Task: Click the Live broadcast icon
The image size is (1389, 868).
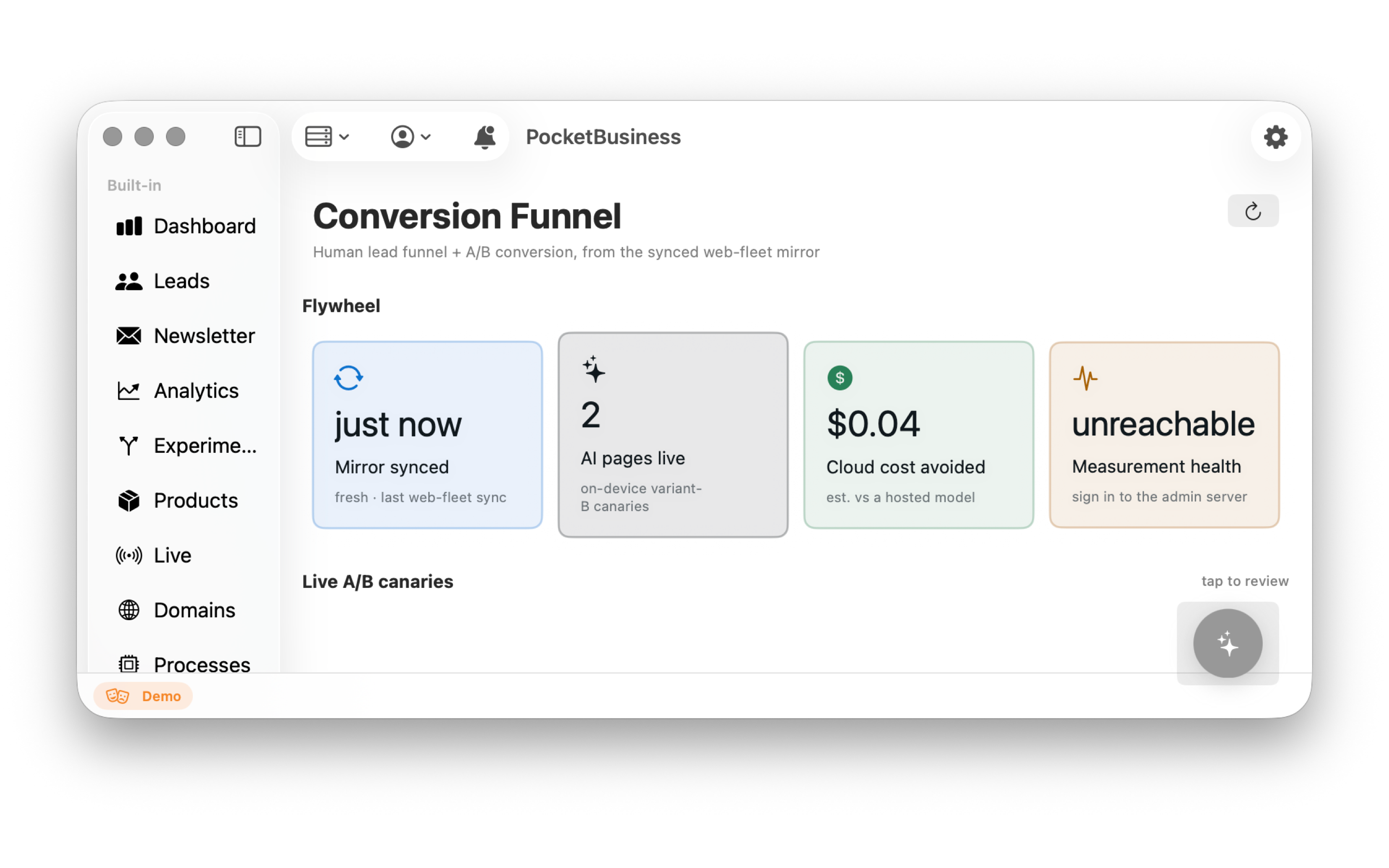Action: [x=129, y=555]
